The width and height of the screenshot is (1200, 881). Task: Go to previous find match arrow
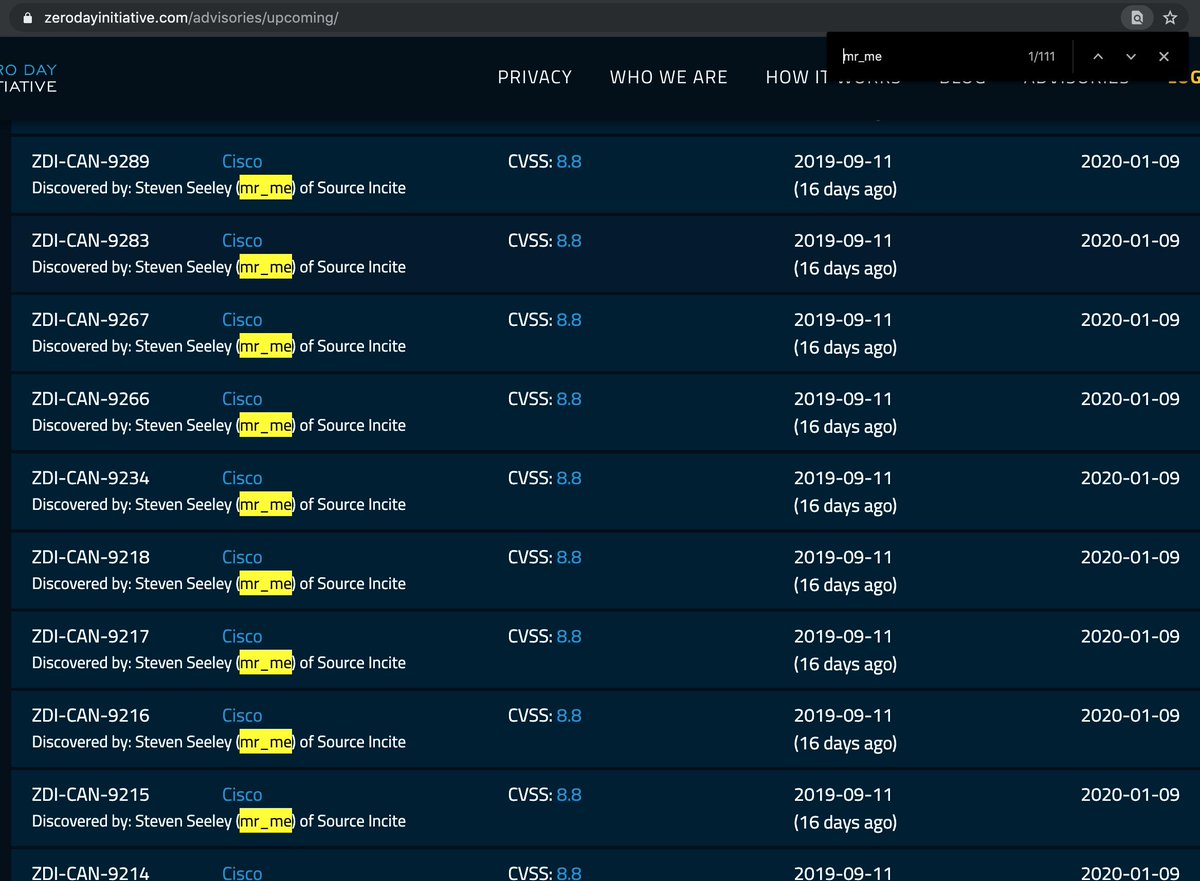tap(1098, 57)
